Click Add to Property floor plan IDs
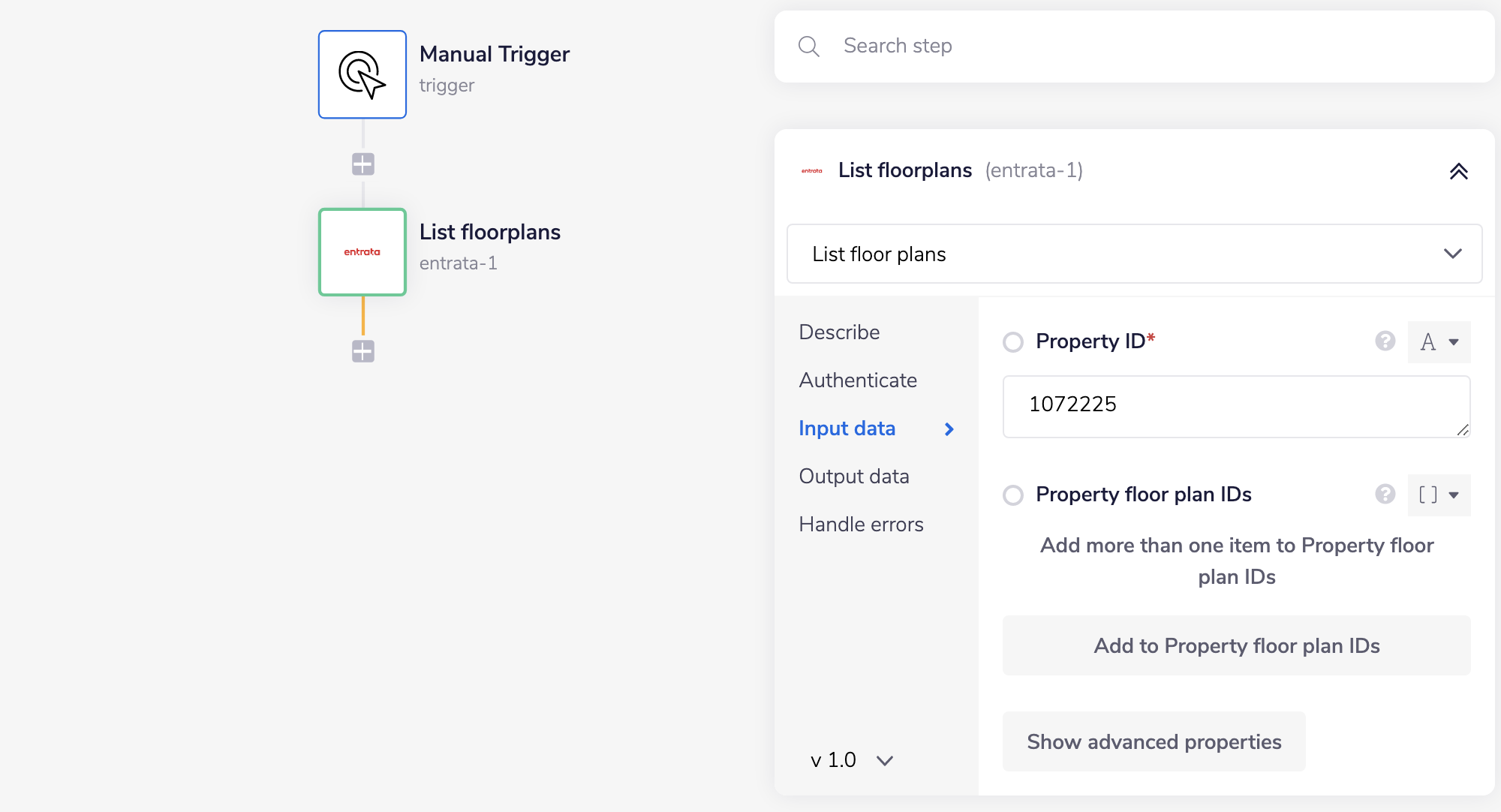 (x=1236, y=645)
